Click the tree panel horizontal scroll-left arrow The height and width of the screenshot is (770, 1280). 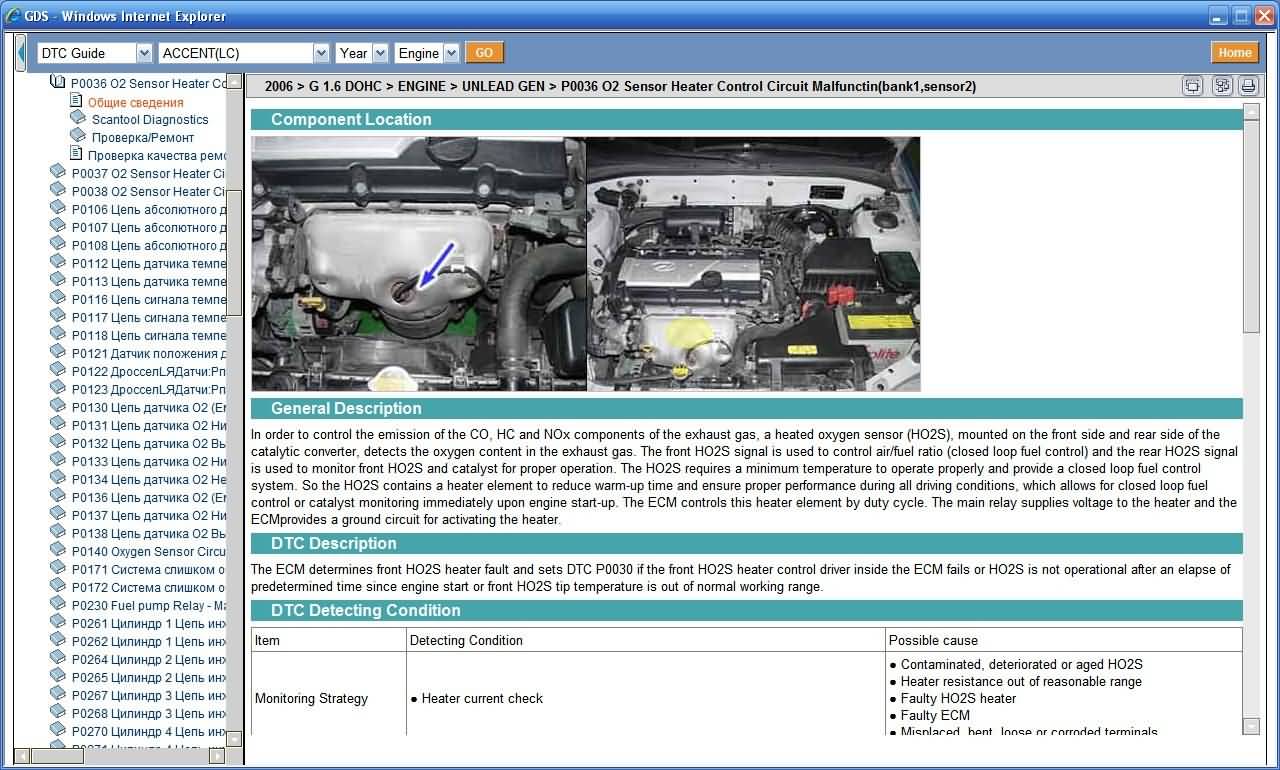(23, 756)
